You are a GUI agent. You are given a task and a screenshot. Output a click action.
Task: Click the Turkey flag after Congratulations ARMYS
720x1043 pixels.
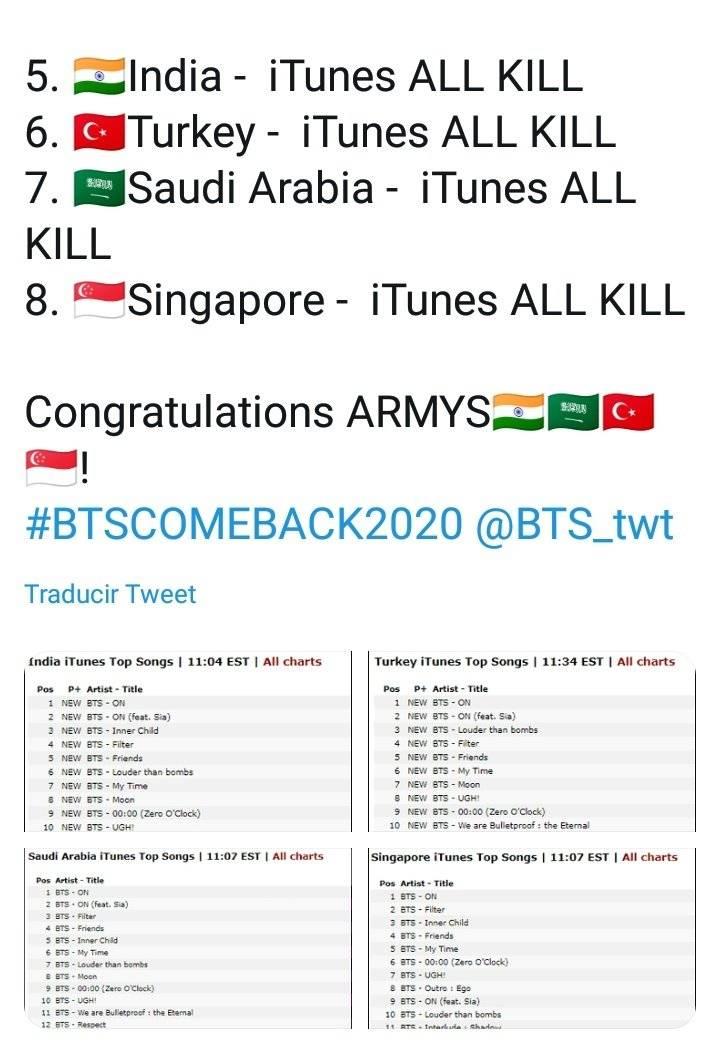click(628, 412)
